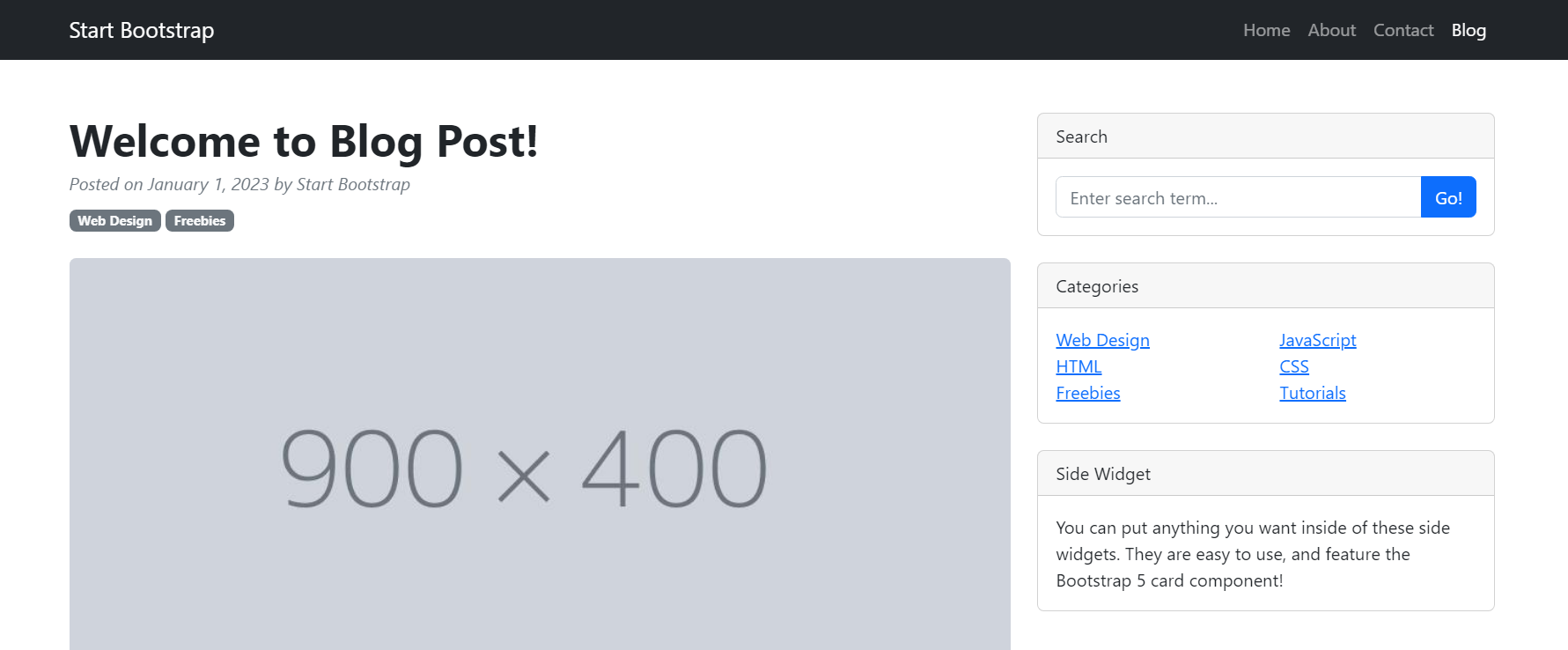This screenshot has height=650, width=1568.
Task: Click the Welcome to Blog Post! heading
Action: coord(304,141)
